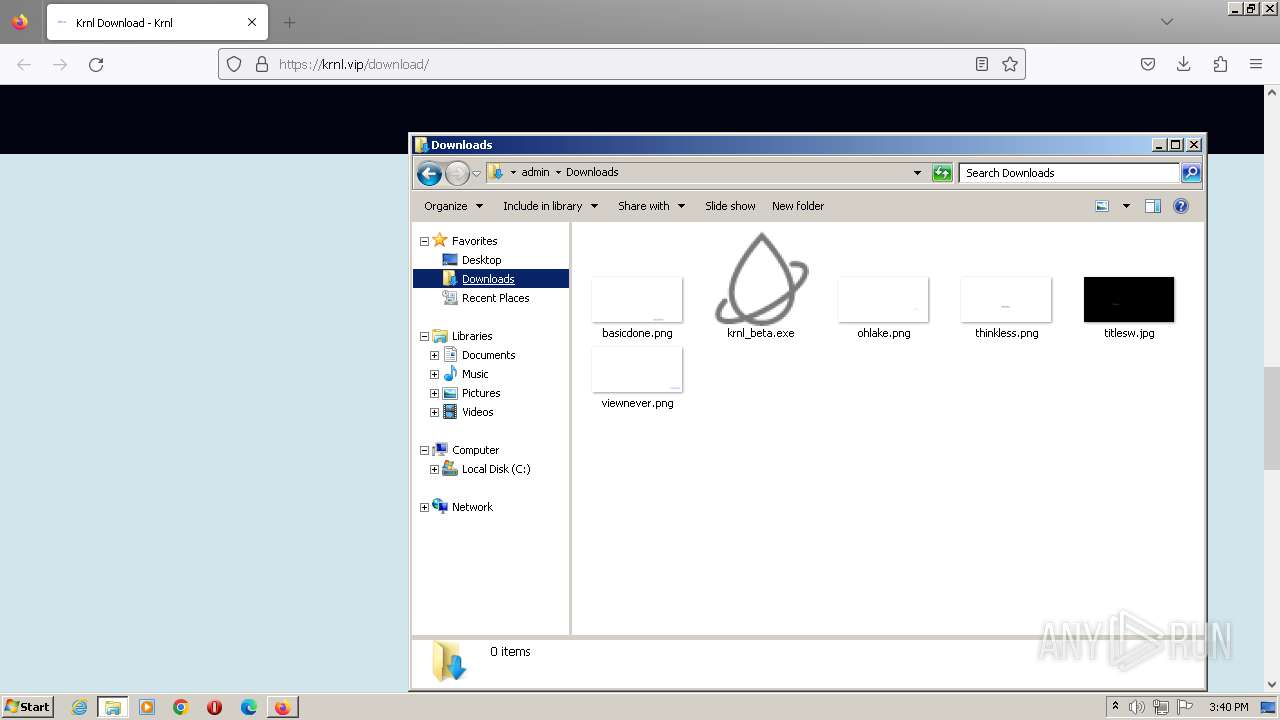Select titlesw.jpg file thumbnail
This screenshot has width=1280, height=720.
tap(1129, 300)
